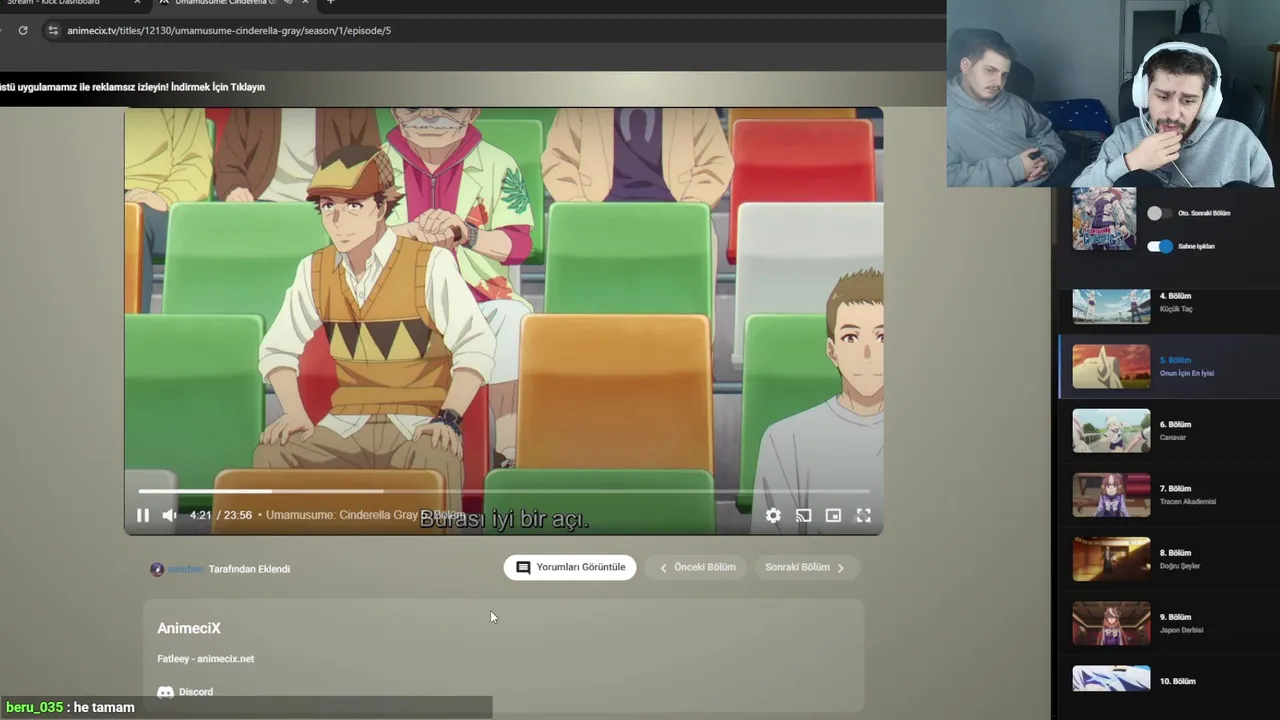Mute the video volume icon
Screen dimensions: 1280x720
pyautogui.click(x=169, y=515)
